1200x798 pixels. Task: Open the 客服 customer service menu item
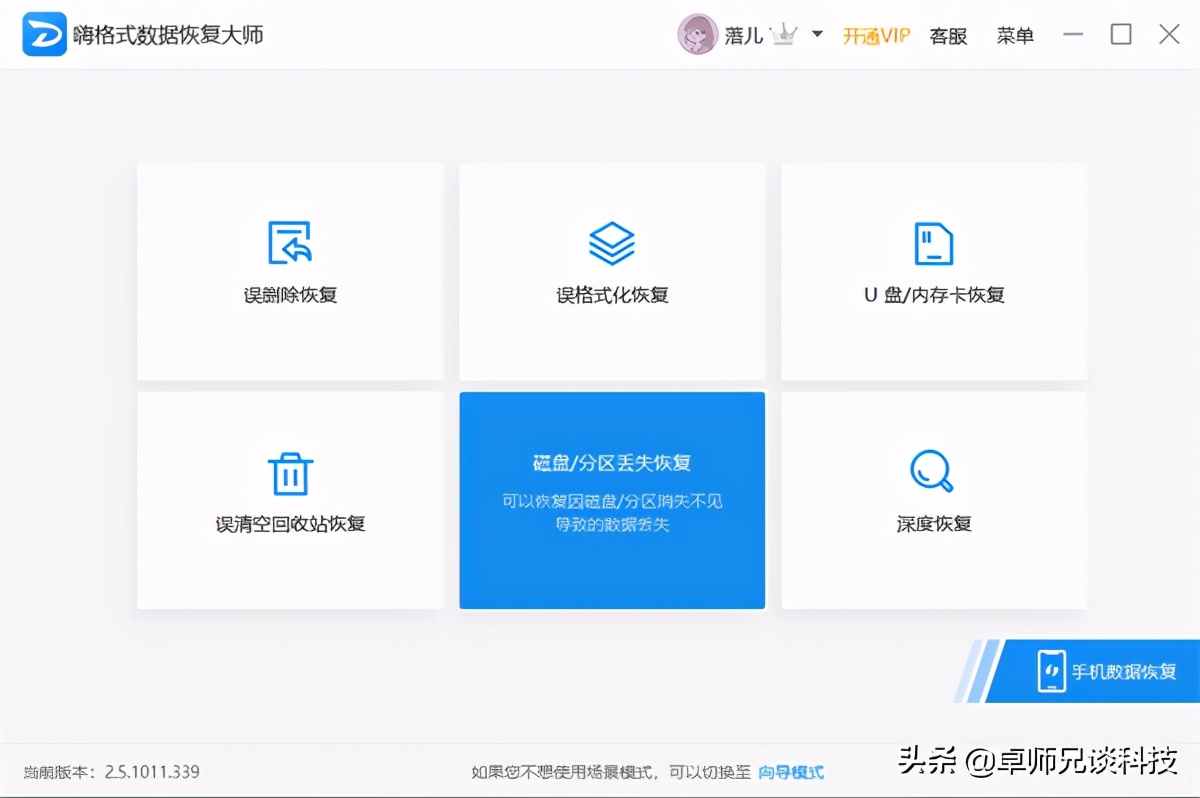click(947, 35)
